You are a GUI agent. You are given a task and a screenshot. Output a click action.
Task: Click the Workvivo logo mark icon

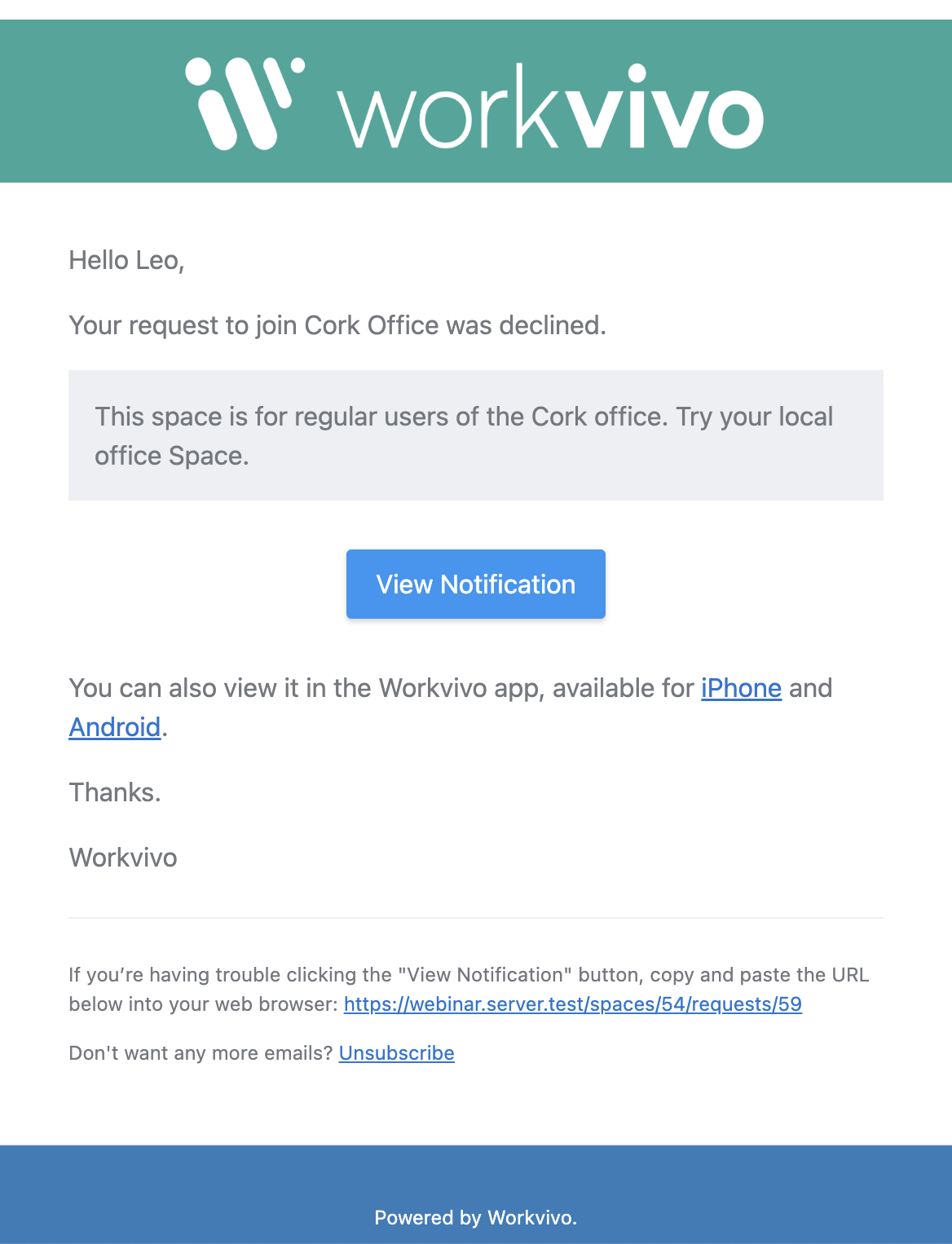tap(245, 104)
